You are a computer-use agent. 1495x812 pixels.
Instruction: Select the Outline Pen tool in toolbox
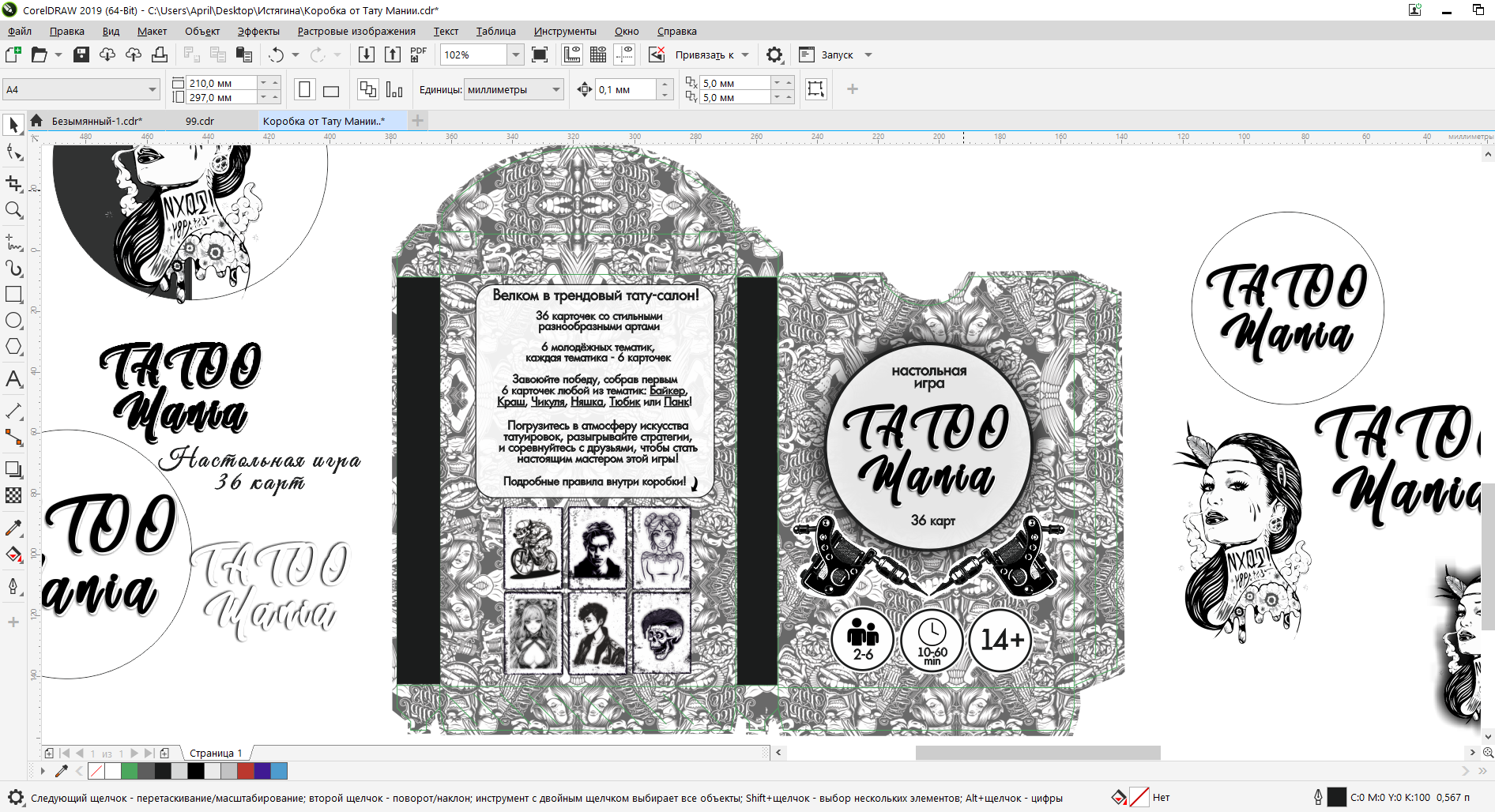pos(13,586)
